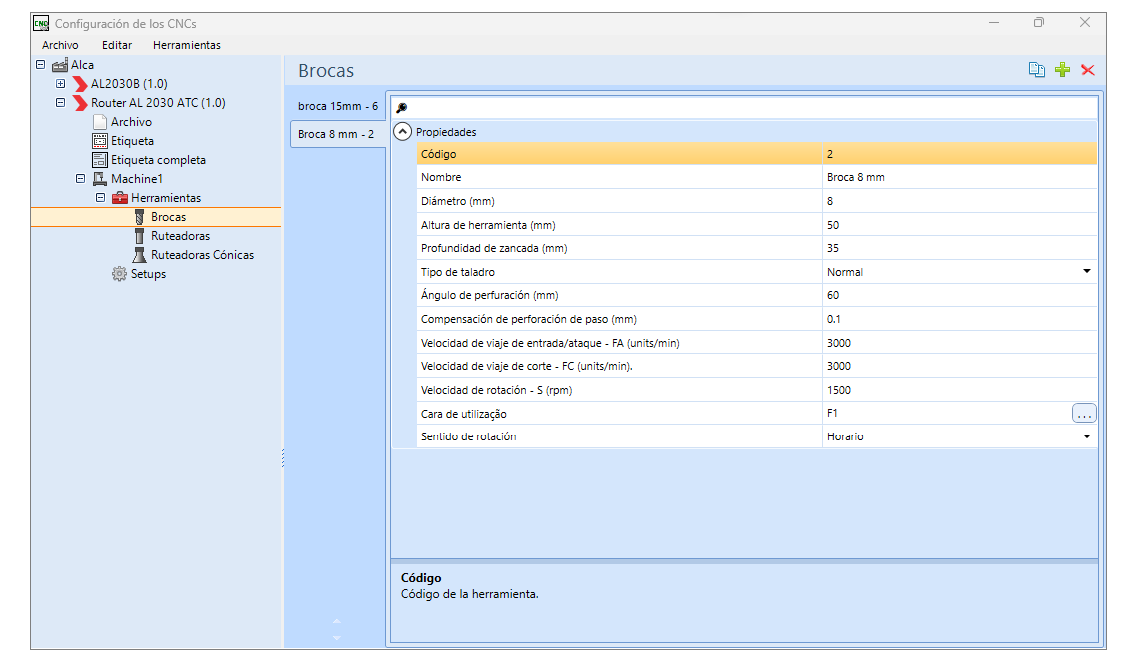Click the Diámetro (mm) property label
Screen dimensions: 1125x660
click(x=458, y=201)
